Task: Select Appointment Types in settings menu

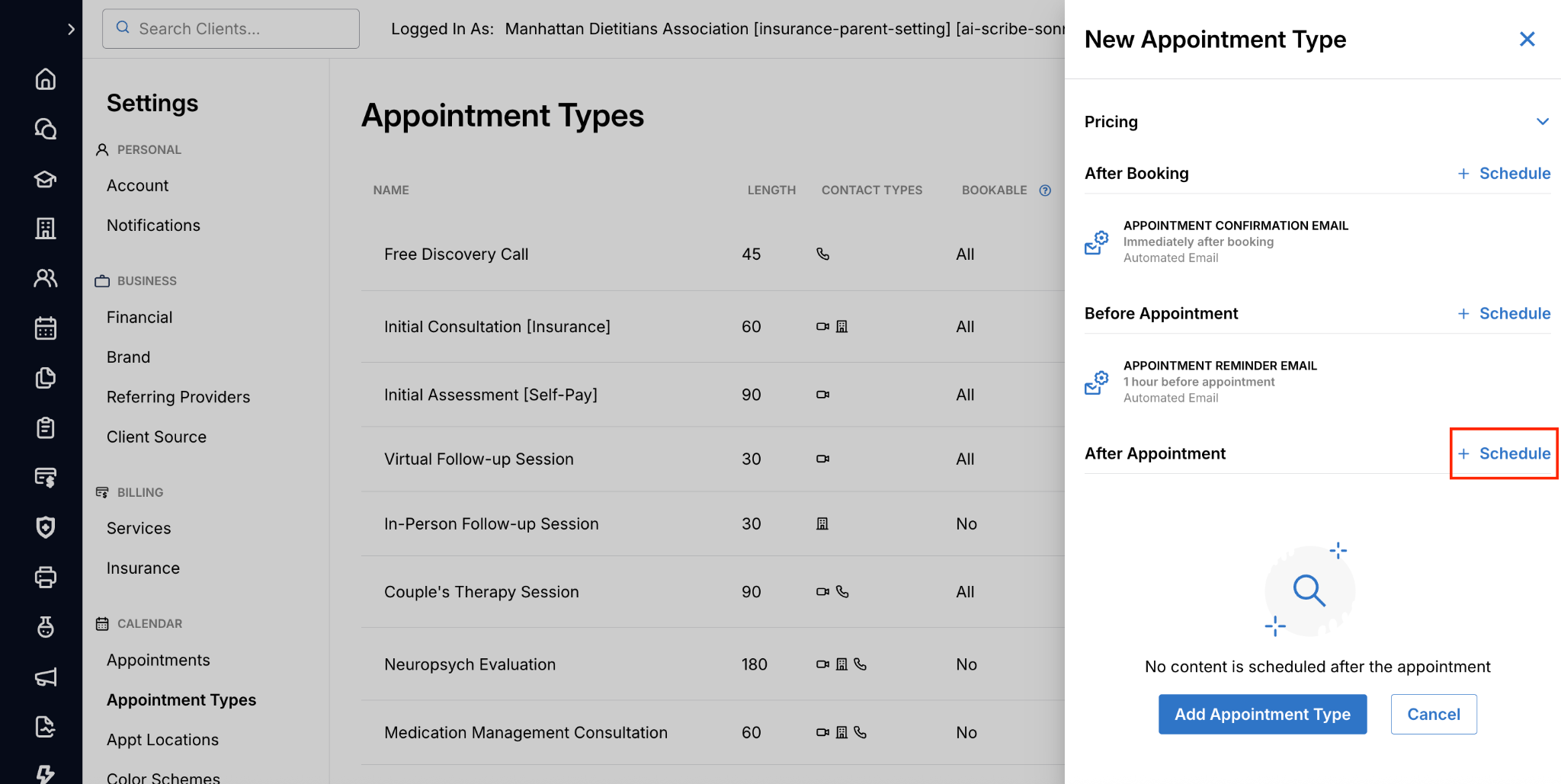Action: (181, 700)
